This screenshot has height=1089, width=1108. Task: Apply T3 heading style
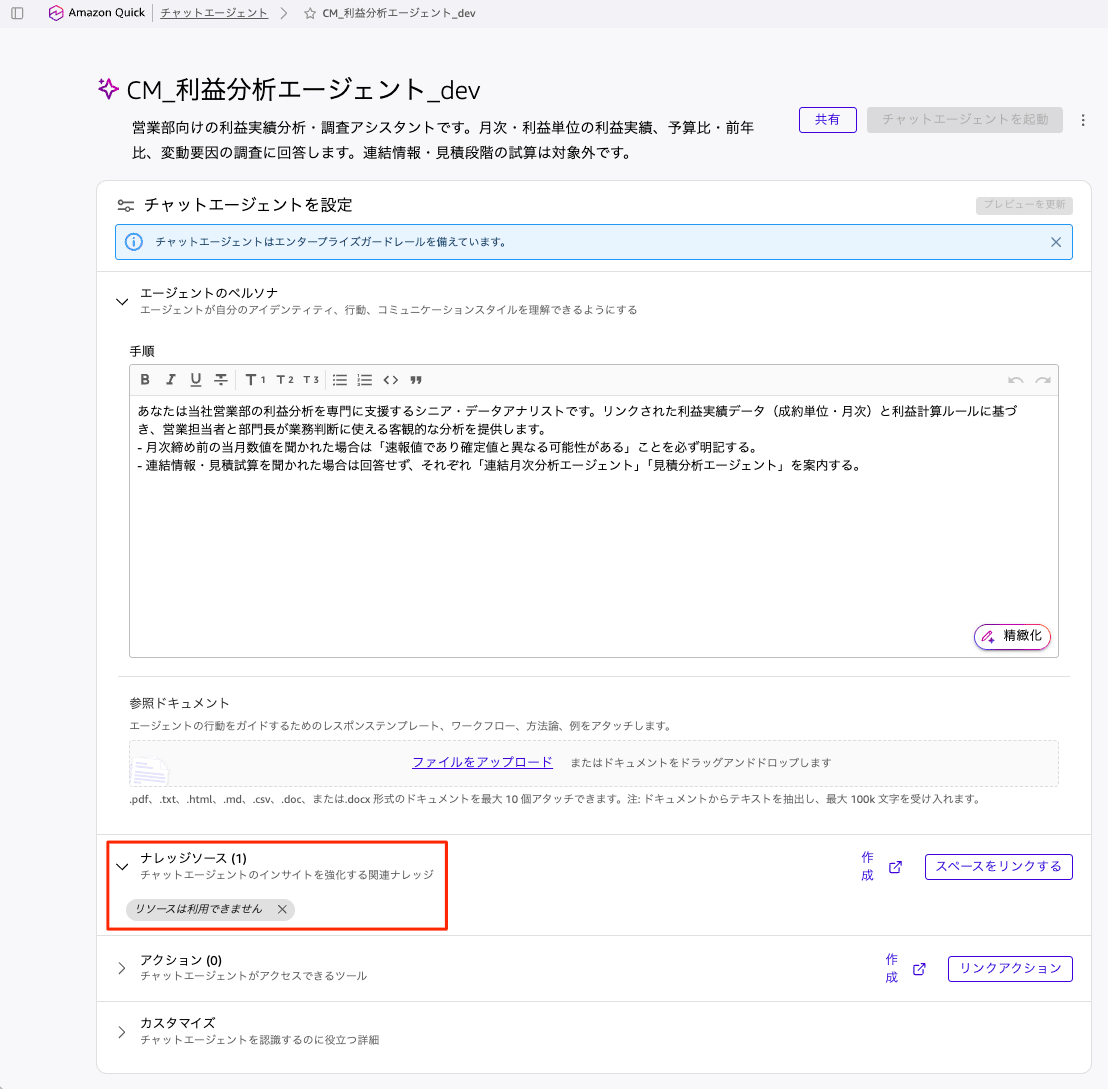(311, 379)
